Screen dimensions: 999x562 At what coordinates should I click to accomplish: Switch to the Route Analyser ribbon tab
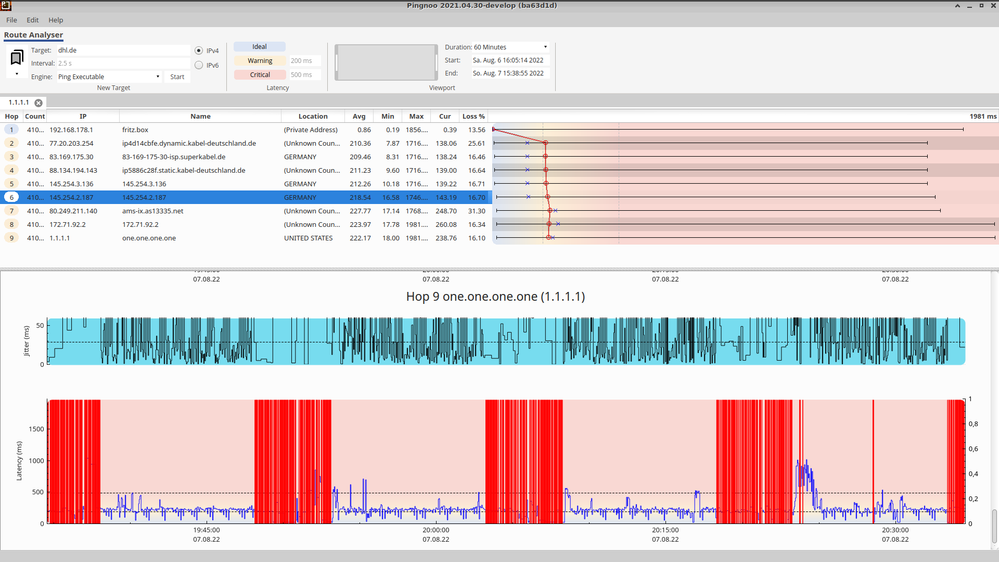[33, 35]
